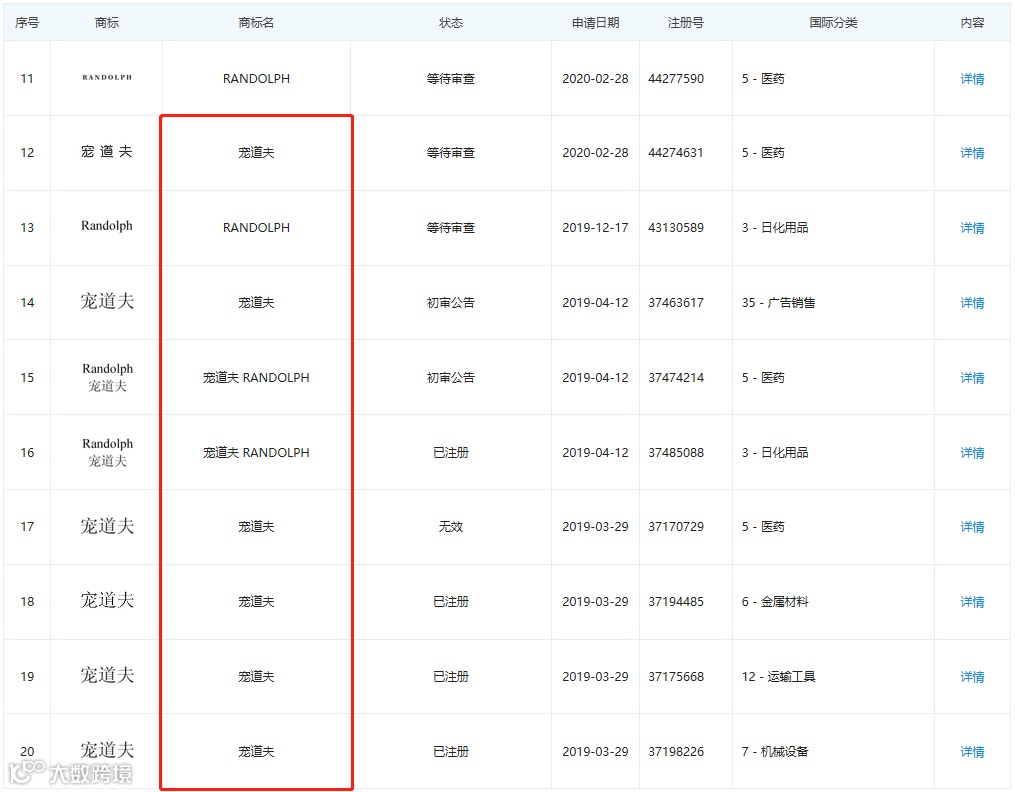The image size is (1015, 792).
Task: Open 详情 link for registration 37175668
Action: tap(972, 677)
